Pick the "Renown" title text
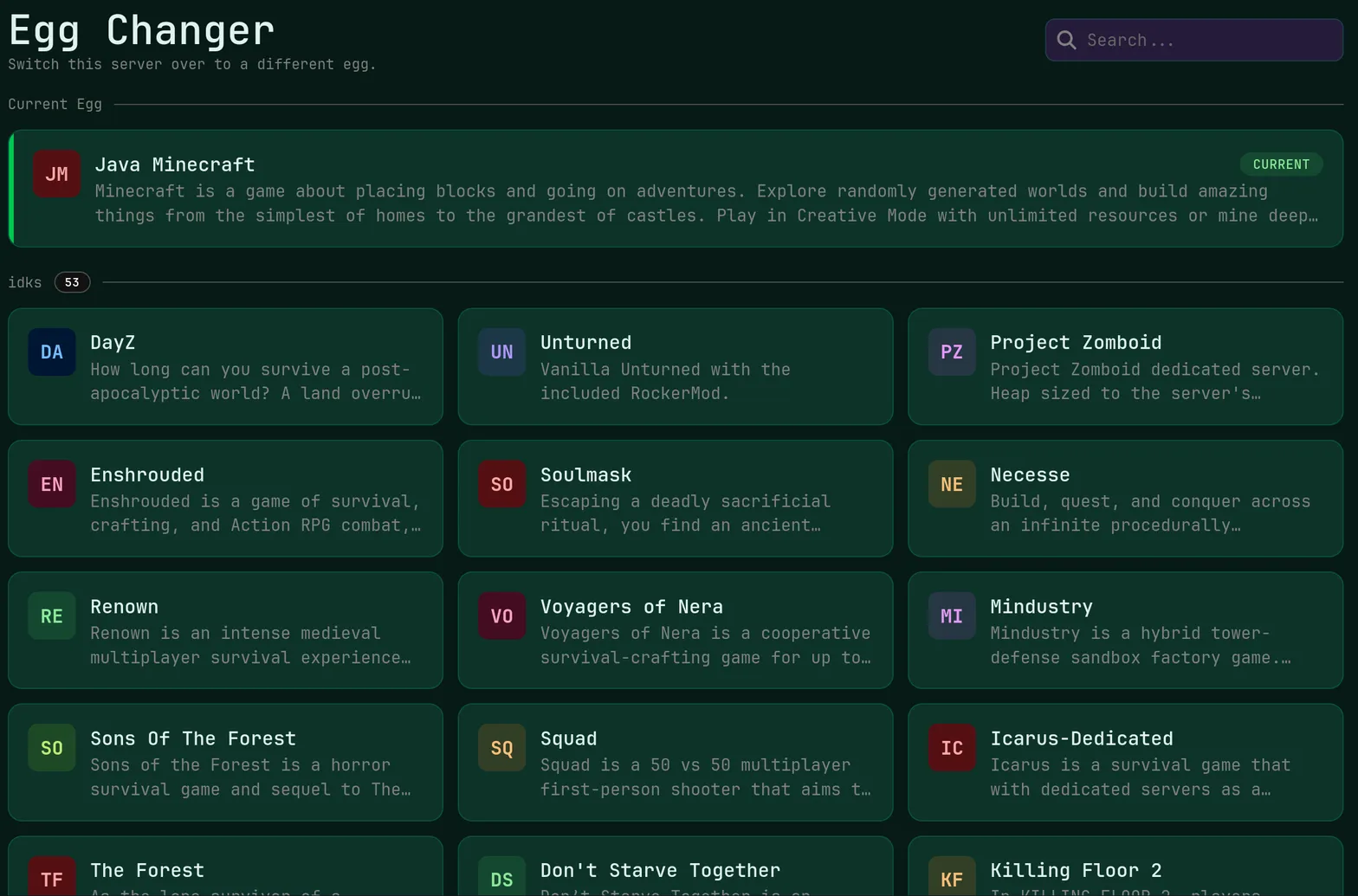The image size is (1358, 896). pyautogui.click(x=125, y=607)
